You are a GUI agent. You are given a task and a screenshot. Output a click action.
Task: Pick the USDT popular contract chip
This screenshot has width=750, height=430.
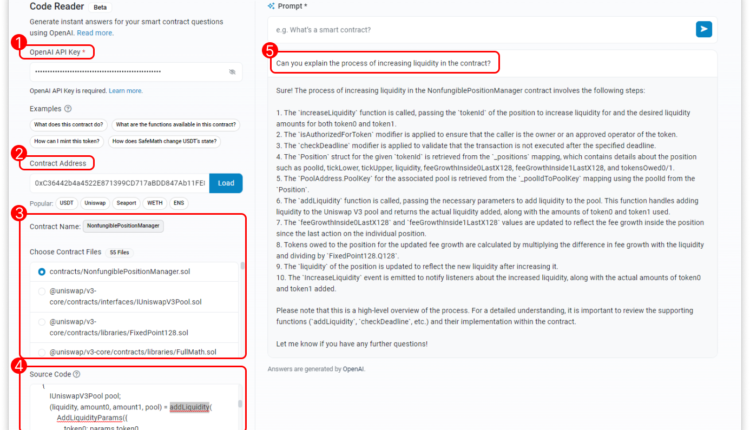coord(66,203)
